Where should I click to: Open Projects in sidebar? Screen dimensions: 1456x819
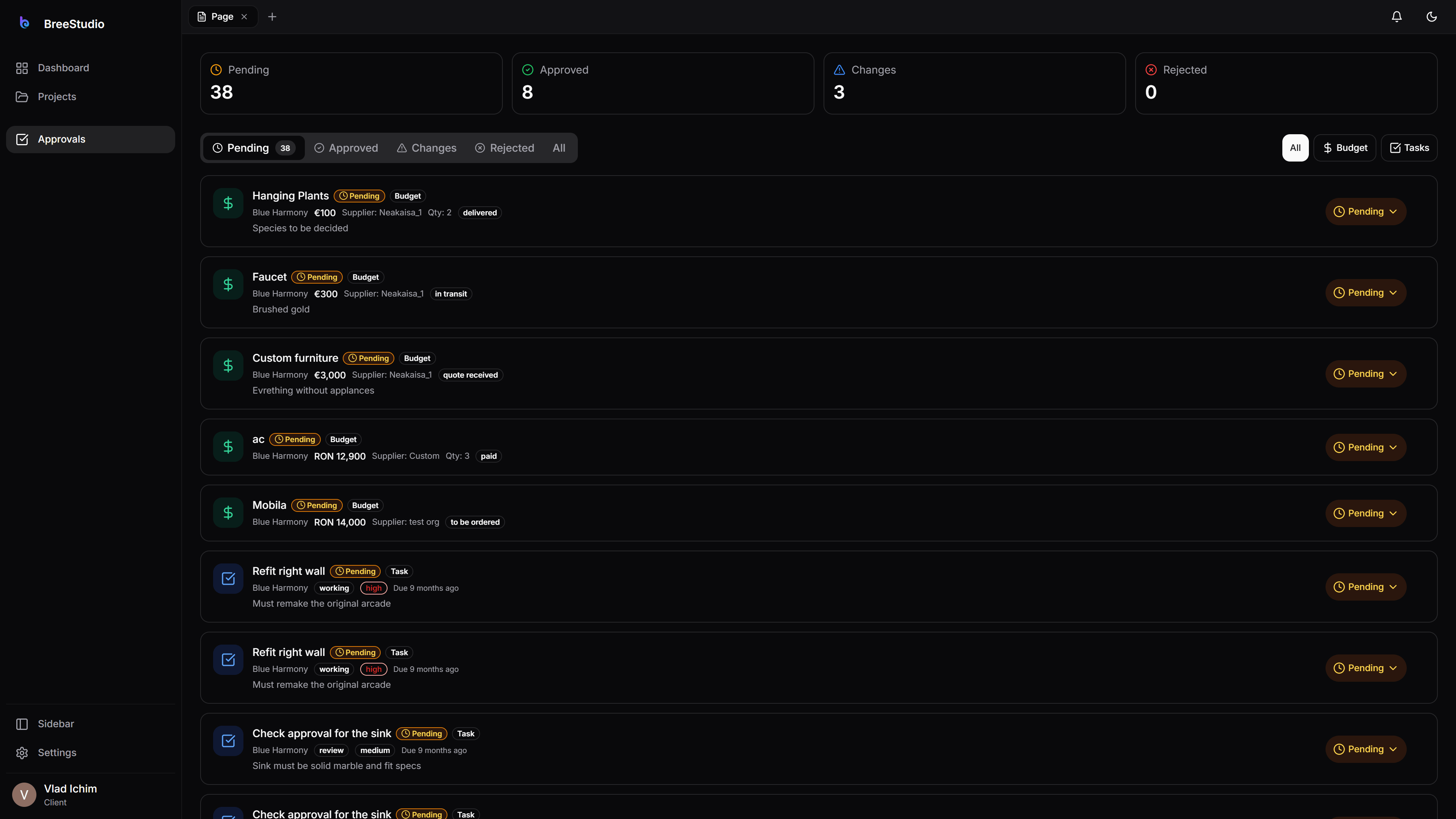[x=91, y=97]
